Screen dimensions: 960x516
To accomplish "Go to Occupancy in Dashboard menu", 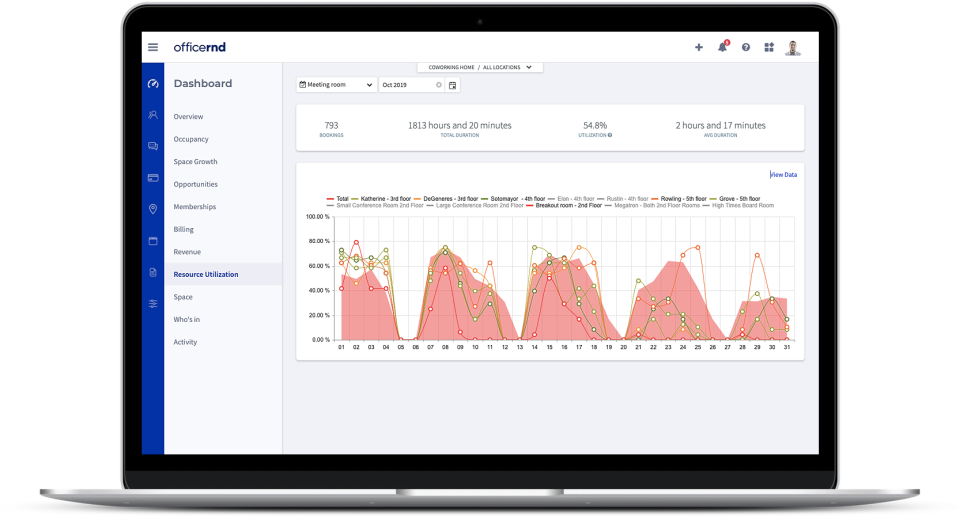I will tap(191, 140).
